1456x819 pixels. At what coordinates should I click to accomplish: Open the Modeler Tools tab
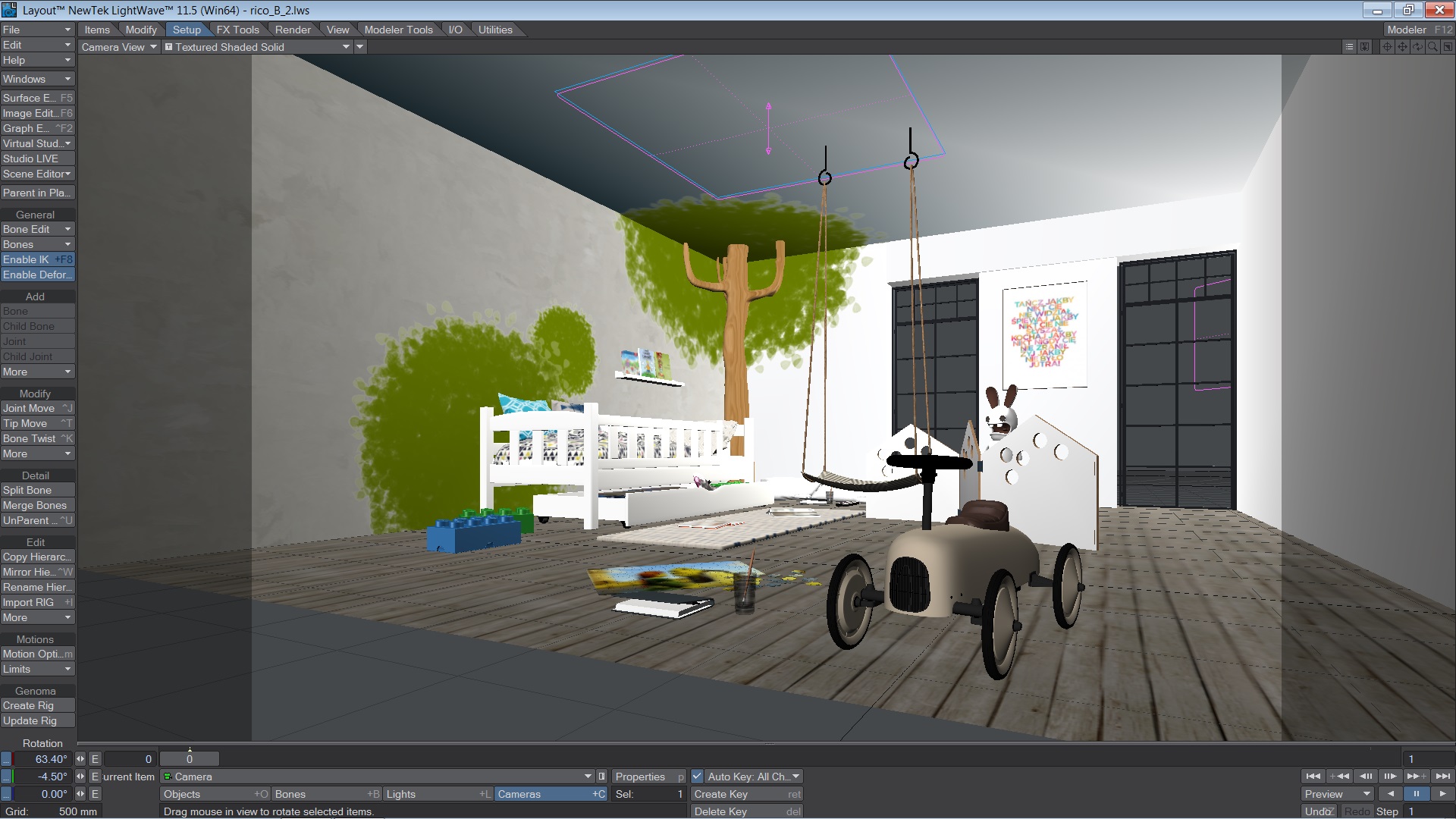pyautogui.click(x=398, y=30)
